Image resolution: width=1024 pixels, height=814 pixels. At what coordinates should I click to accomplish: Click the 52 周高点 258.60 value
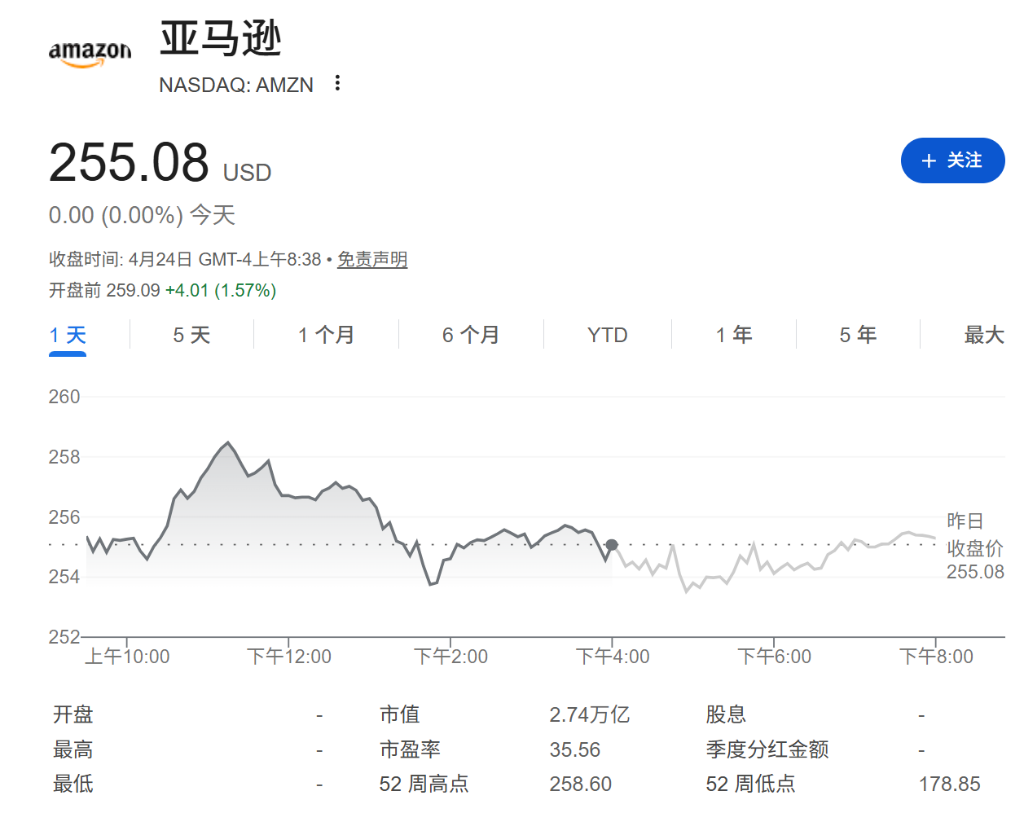pos(580,784)
